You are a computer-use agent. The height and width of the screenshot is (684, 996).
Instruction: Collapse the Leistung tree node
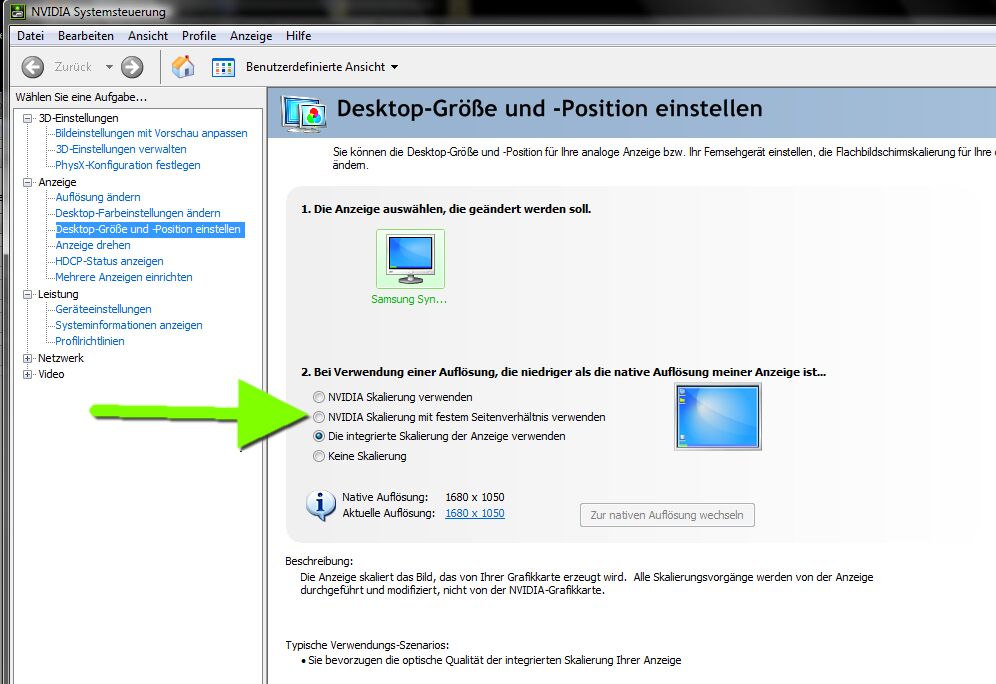27,294
